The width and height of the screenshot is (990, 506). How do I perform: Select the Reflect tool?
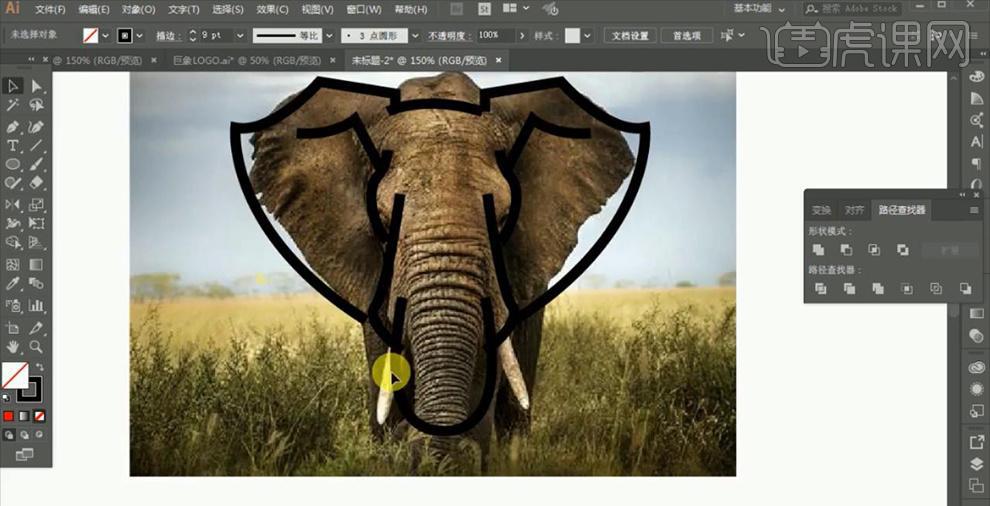pos(13,204)
